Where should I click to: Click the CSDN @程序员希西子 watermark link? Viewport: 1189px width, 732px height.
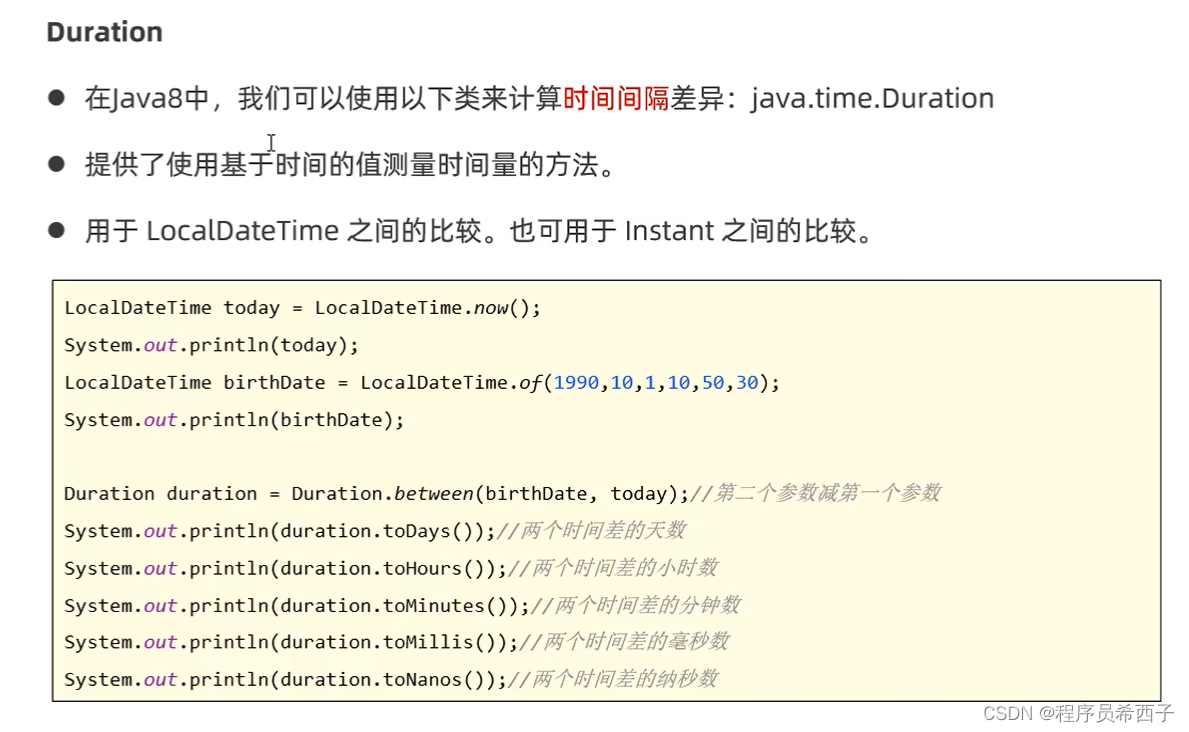click(x=1078, y=715)
